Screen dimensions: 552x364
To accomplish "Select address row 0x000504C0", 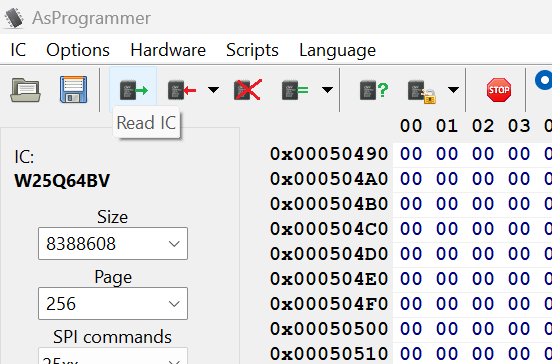I will click(x=329, y=229).
